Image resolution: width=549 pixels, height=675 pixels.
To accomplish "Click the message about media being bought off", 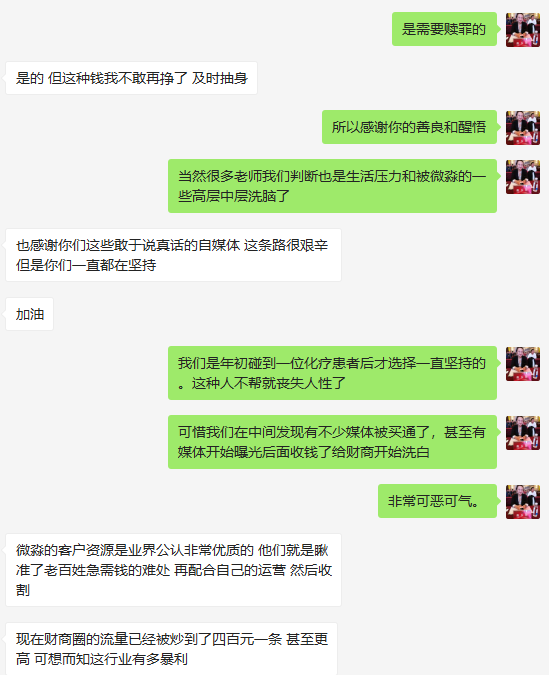I will point(332,442).
